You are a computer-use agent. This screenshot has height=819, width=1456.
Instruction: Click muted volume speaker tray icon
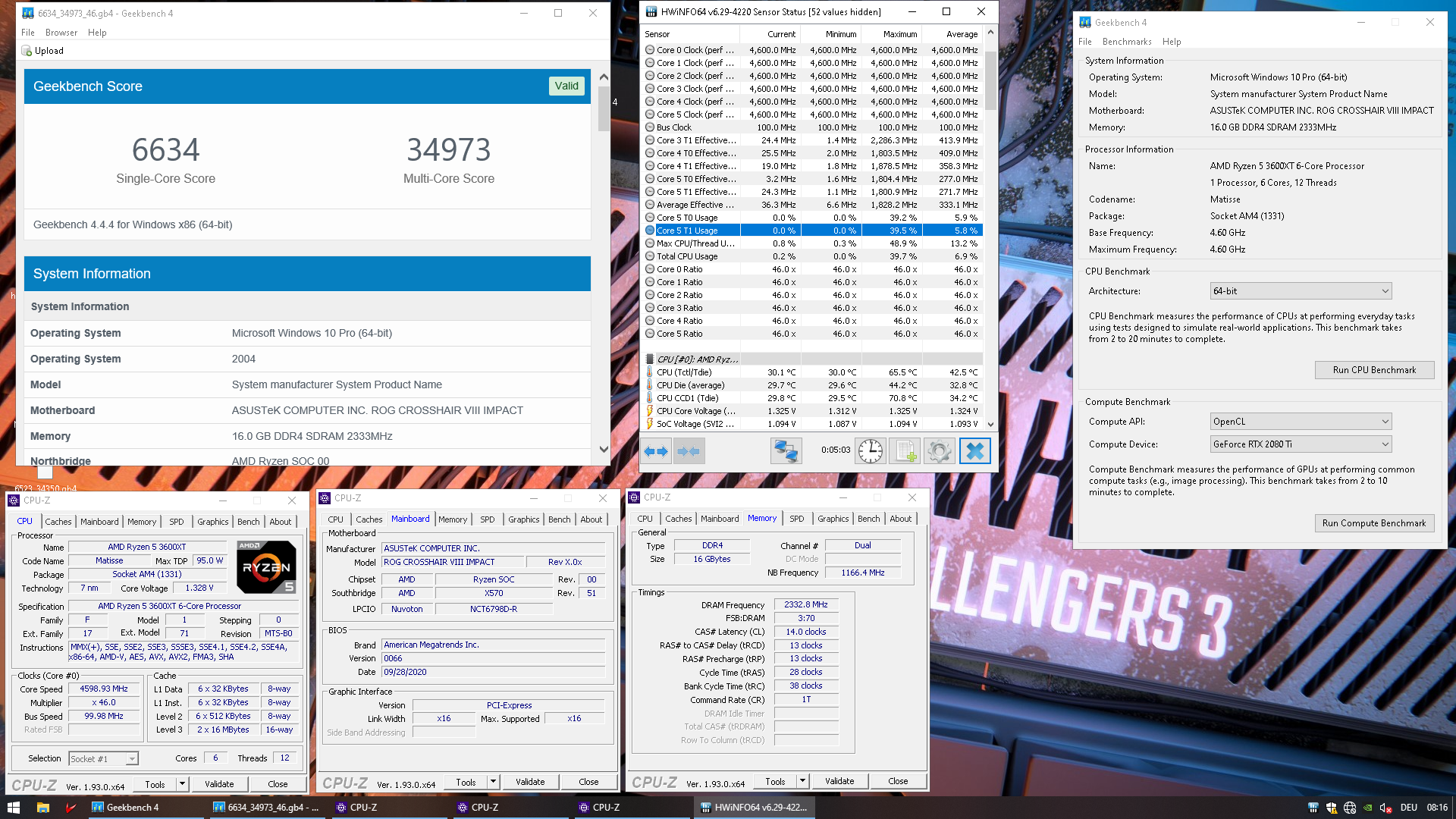pos(1386,808)
